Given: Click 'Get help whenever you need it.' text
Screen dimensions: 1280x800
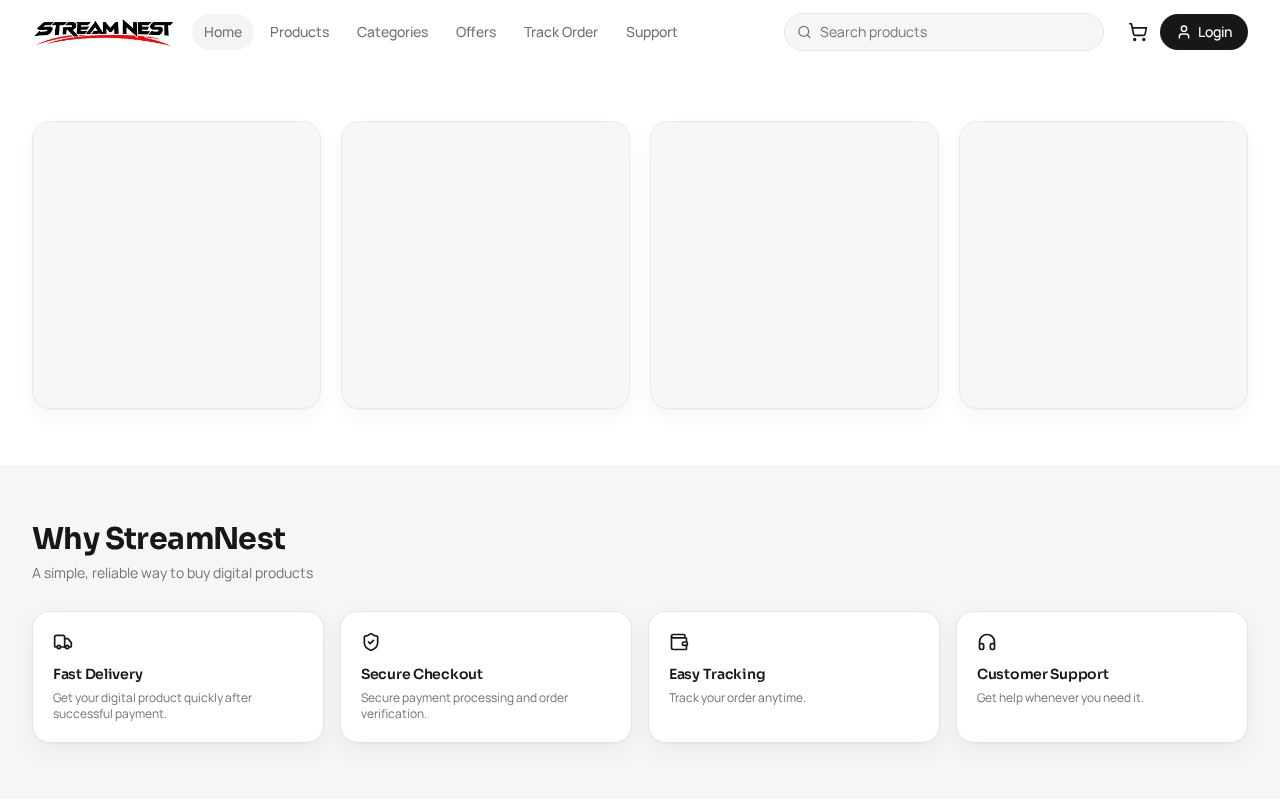Looking at the screenshot, I should tap(1060, 698).
